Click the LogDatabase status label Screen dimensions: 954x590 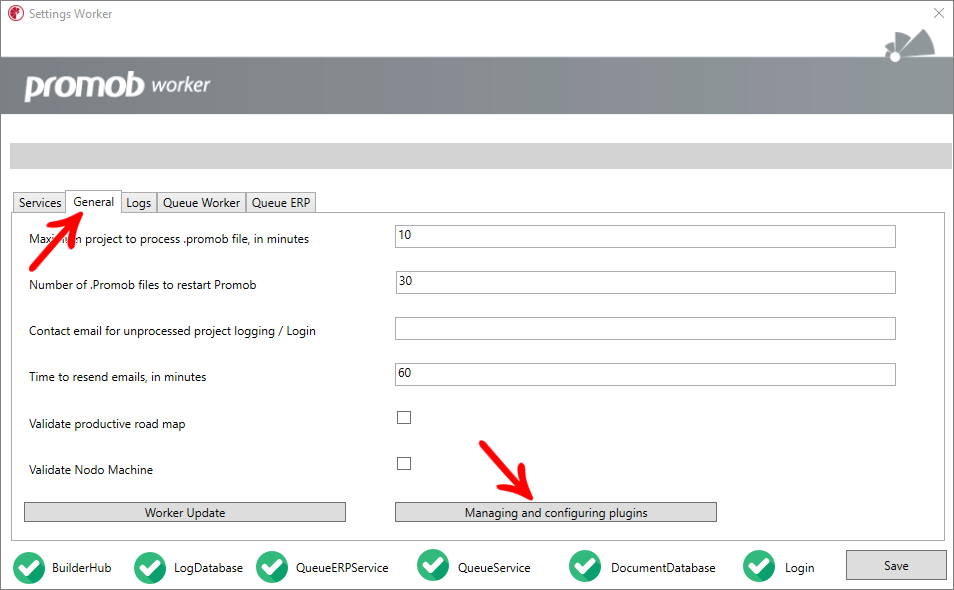coord(208,567)
